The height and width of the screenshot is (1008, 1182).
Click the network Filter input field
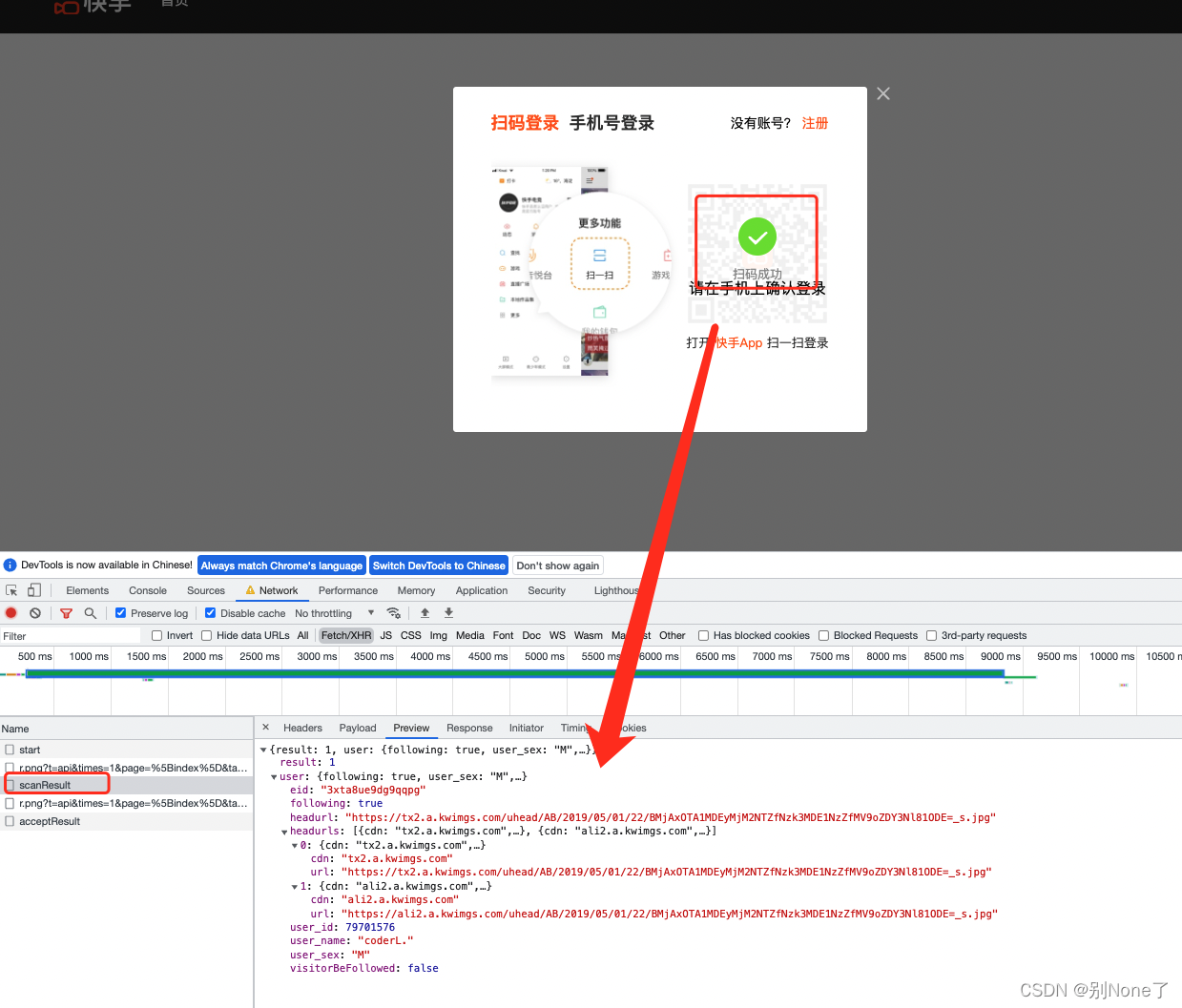click(72, 636)
